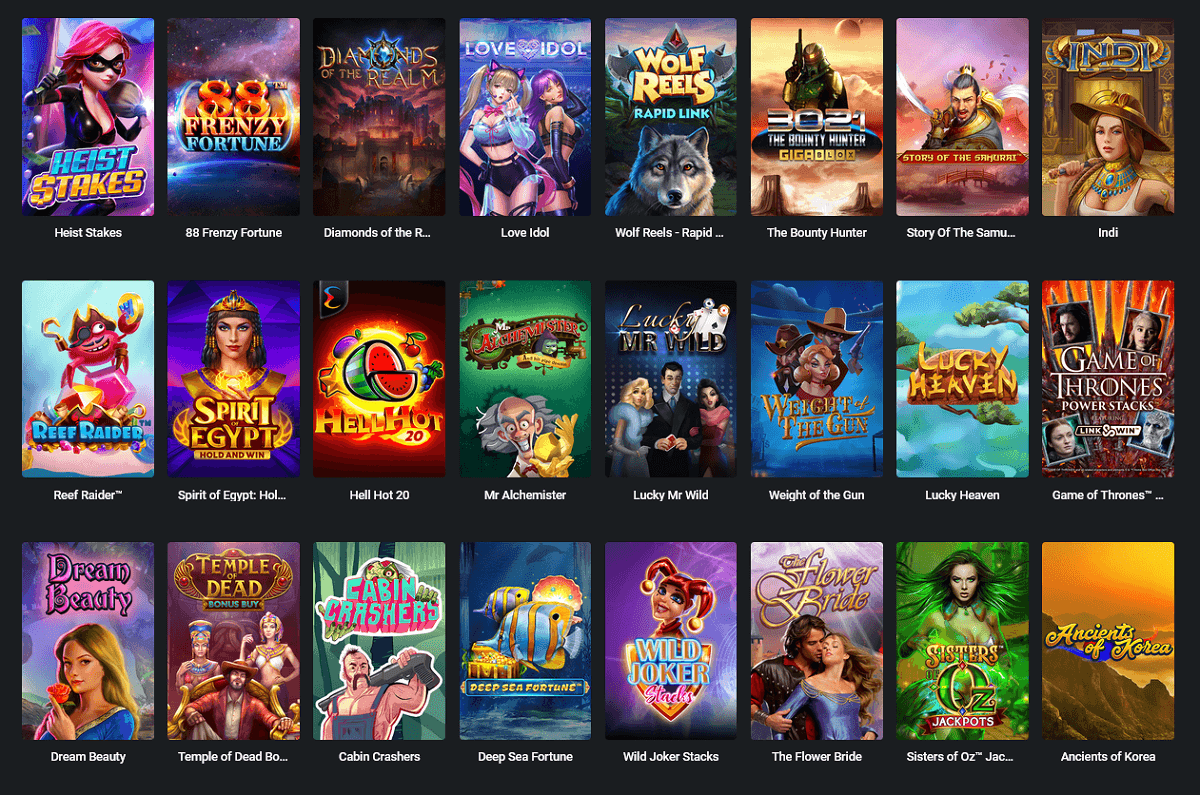Launch 88 Frenzy Fortune game tile
The width and height of the screenshot is (1200, 795).
click(x=234, y=117)
